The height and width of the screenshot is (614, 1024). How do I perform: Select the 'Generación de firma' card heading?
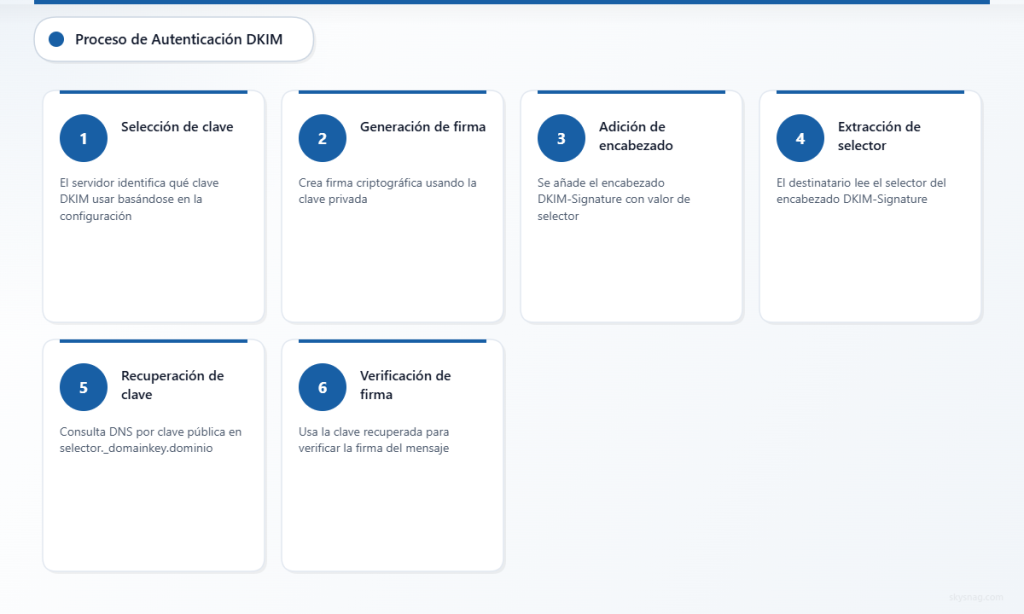point(423,127)
